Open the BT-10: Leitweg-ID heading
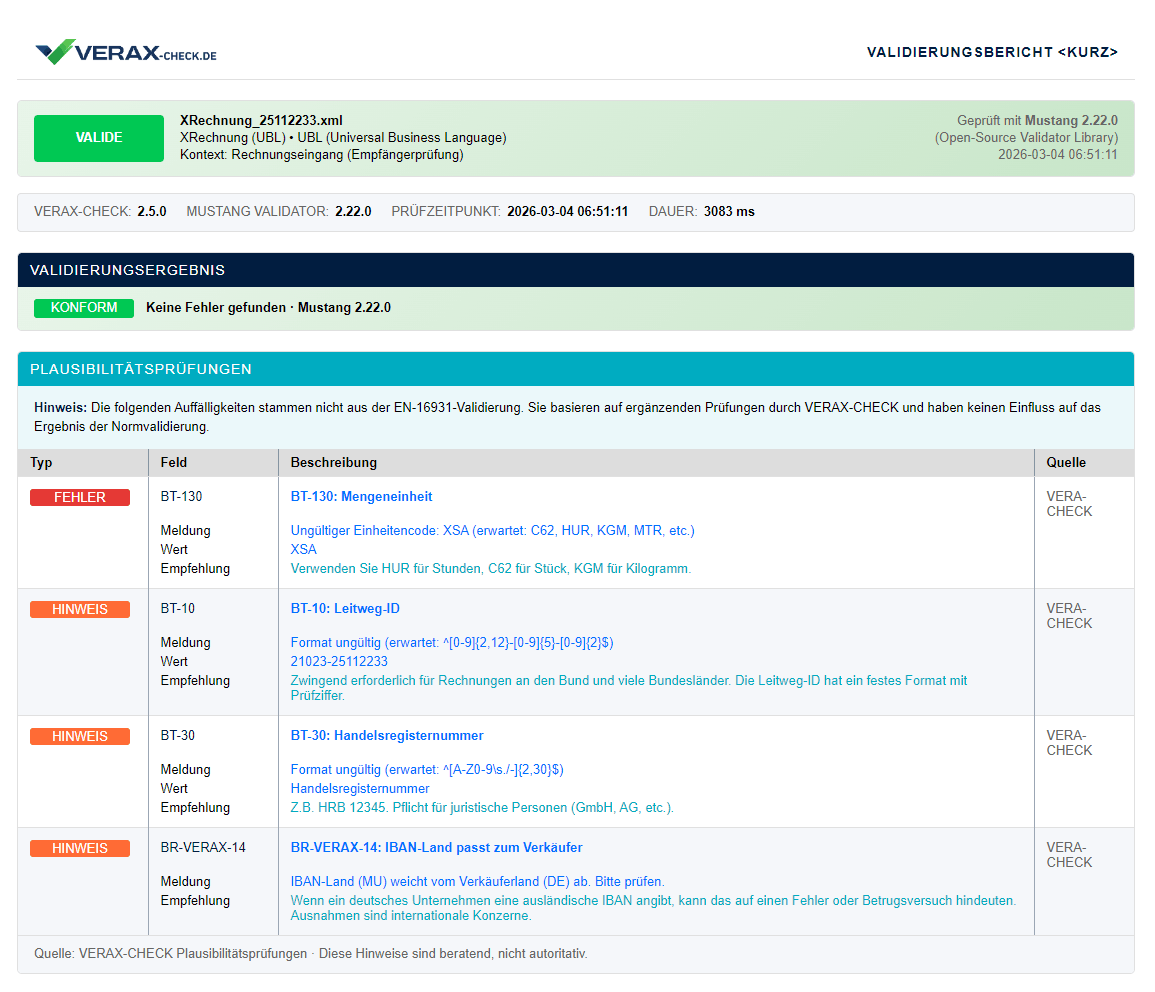This screenshot has height=992, width=1155. (x=345, y=608)
